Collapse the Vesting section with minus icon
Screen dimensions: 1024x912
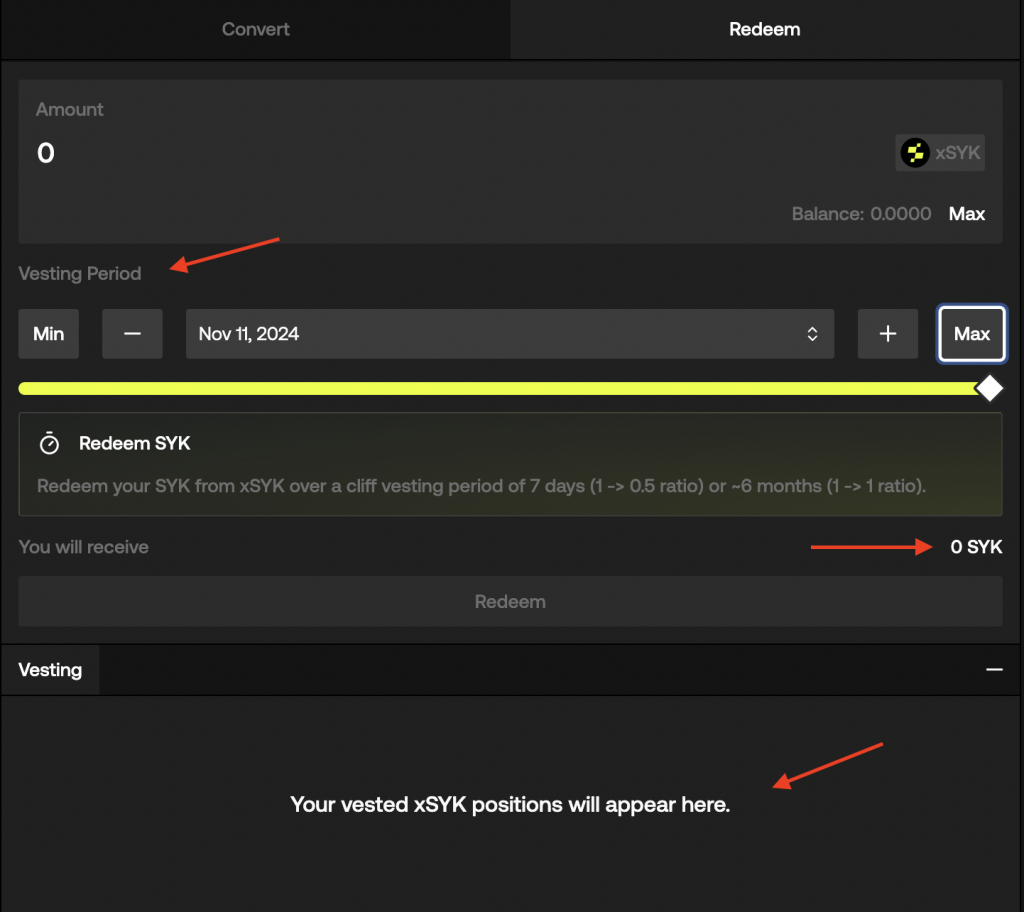pyautogui.click(x=994, y=670)
